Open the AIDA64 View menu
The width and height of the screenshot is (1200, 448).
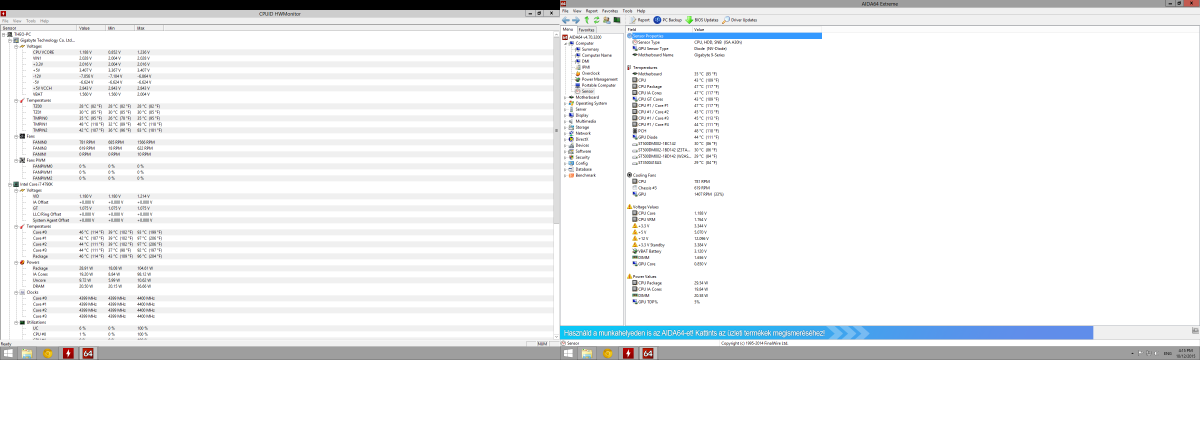[577, 10]
